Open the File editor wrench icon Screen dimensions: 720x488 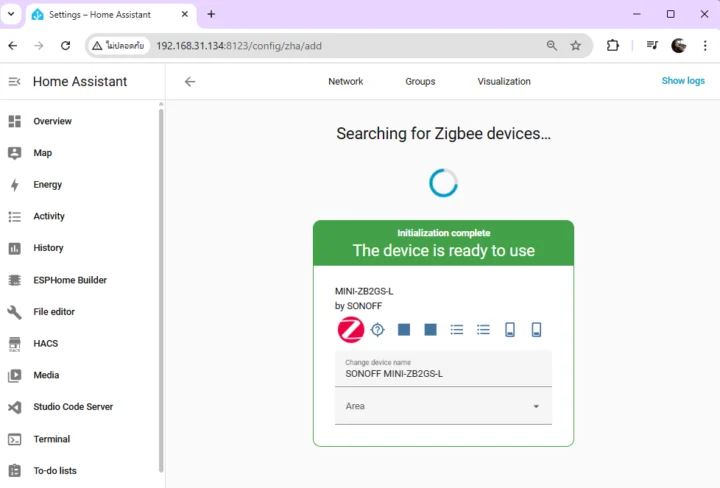15,312
